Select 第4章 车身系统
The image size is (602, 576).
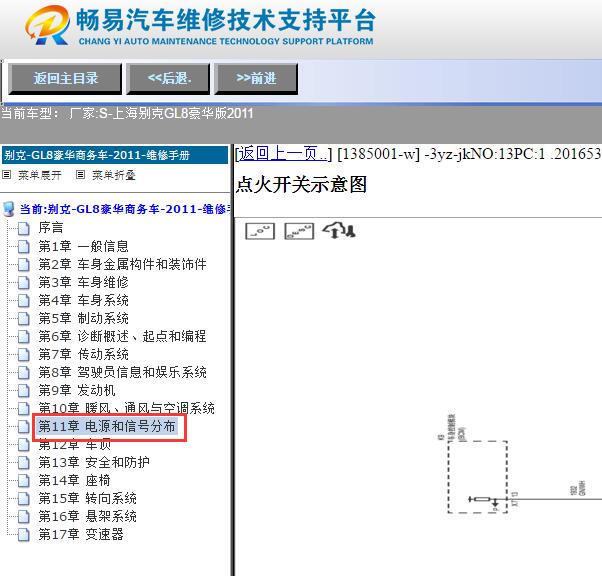pyautogui.click(x=83, y=300)
